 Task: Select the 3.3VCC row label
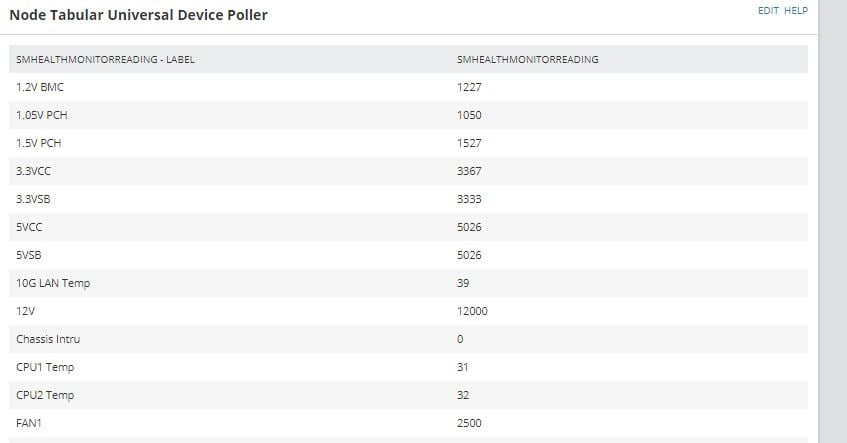coord(33,171)
